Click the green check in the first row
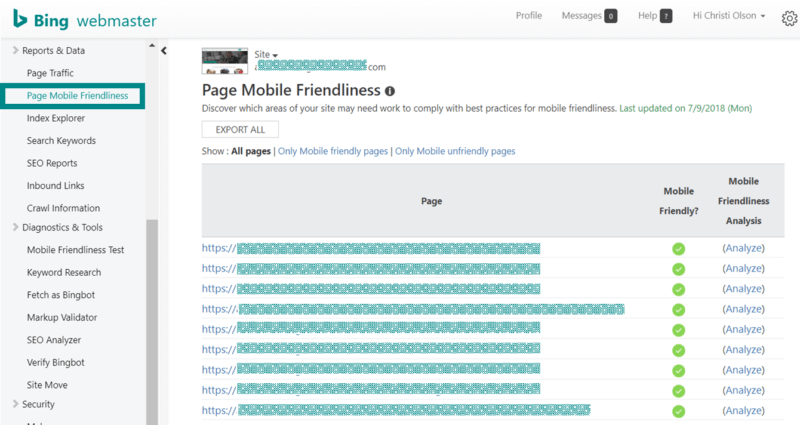This screenshot has width=800, height=425. point(679,249)
